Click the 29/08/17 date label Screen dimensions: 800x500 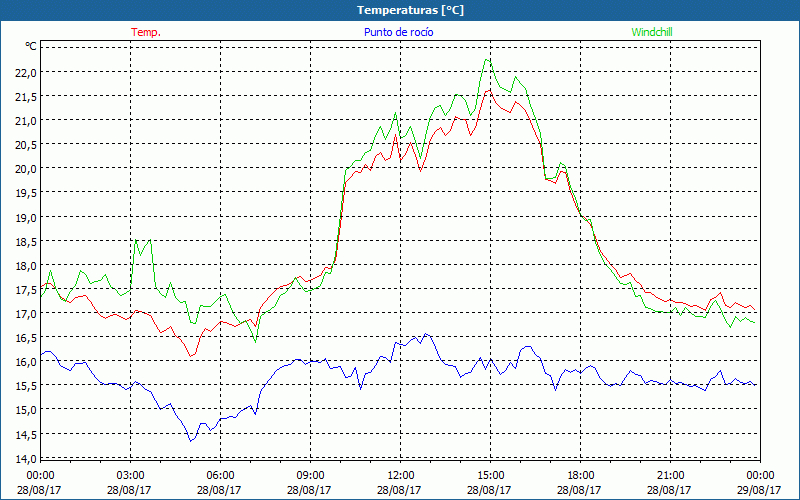[x=759, y=490]
